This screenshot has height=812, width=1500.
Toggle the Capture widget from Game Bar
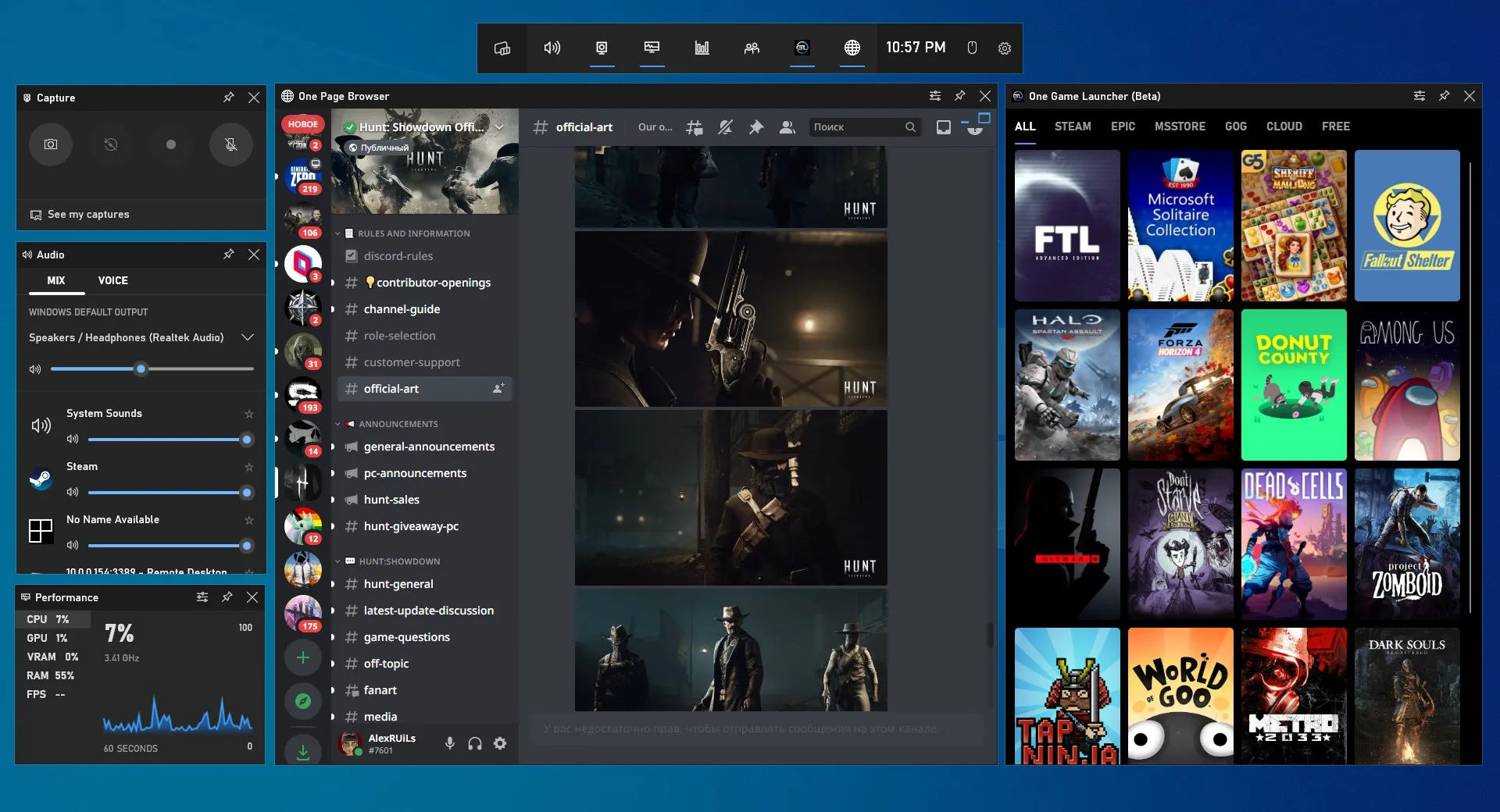click(602, 48)
